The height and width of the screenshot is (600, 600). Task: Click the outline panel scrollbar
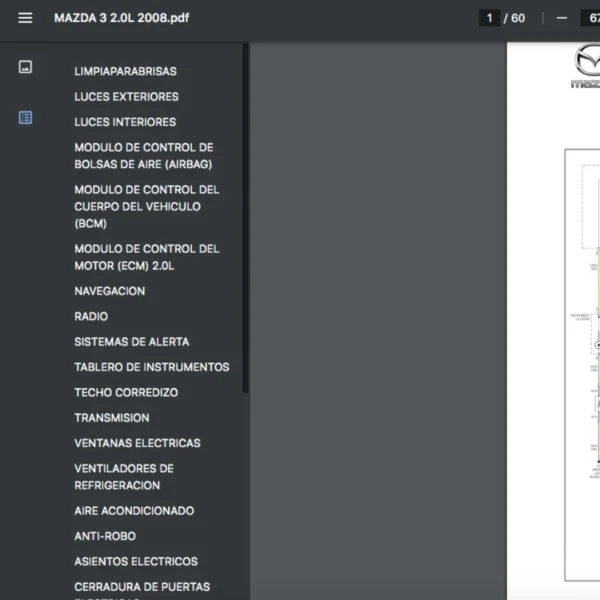tap(245, 218)
